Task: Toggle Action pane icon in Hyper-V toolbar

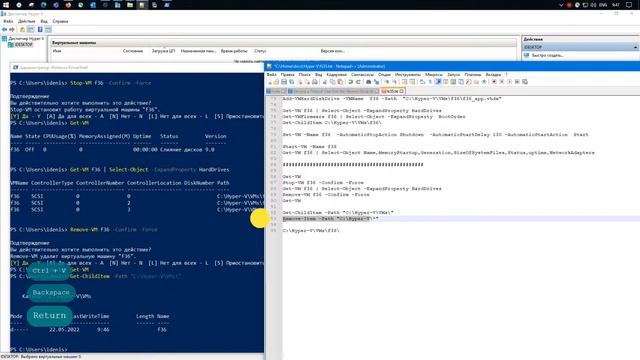Action: click(48, 29)
